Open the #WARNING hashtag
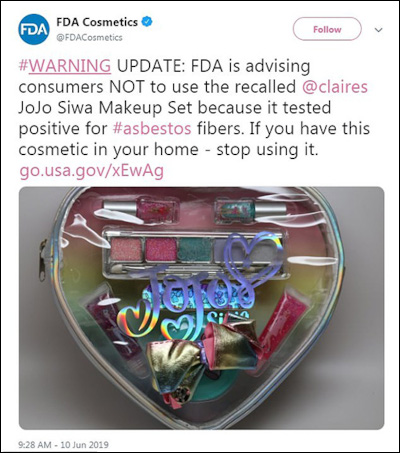Screen dimensions: 400x453 65,66
